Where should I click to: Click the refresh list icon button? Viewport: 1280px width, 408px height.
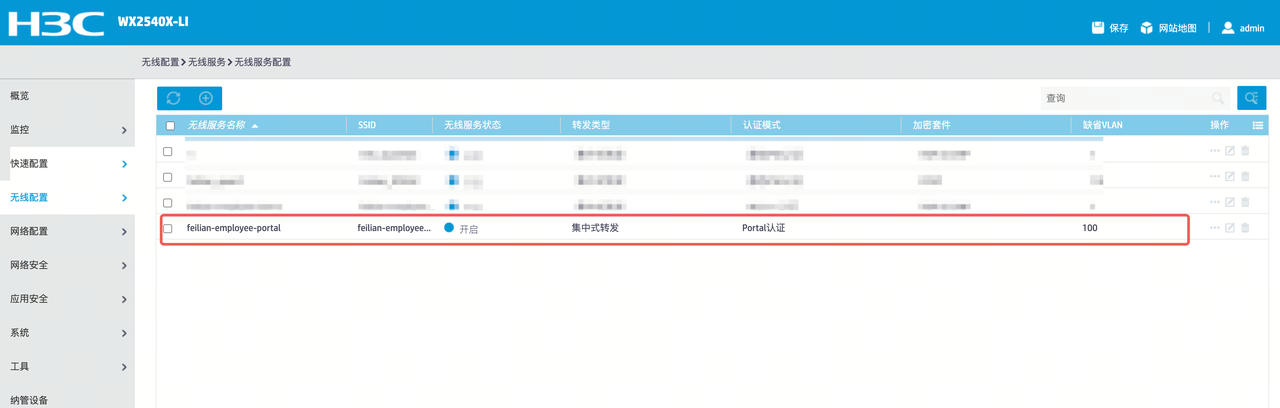click(173, 98)
